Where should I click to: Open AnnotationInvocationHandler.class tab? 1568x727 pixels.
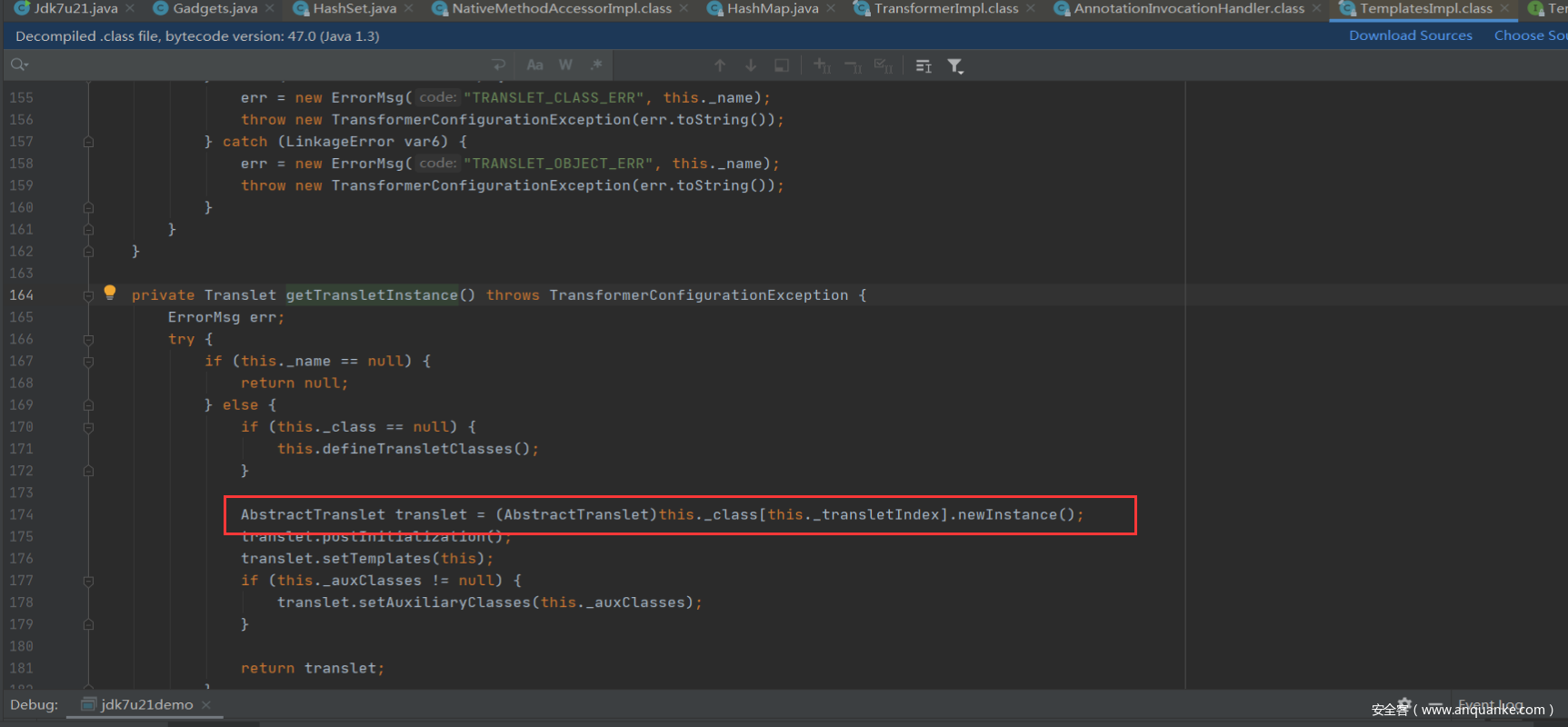point(1188,9)
